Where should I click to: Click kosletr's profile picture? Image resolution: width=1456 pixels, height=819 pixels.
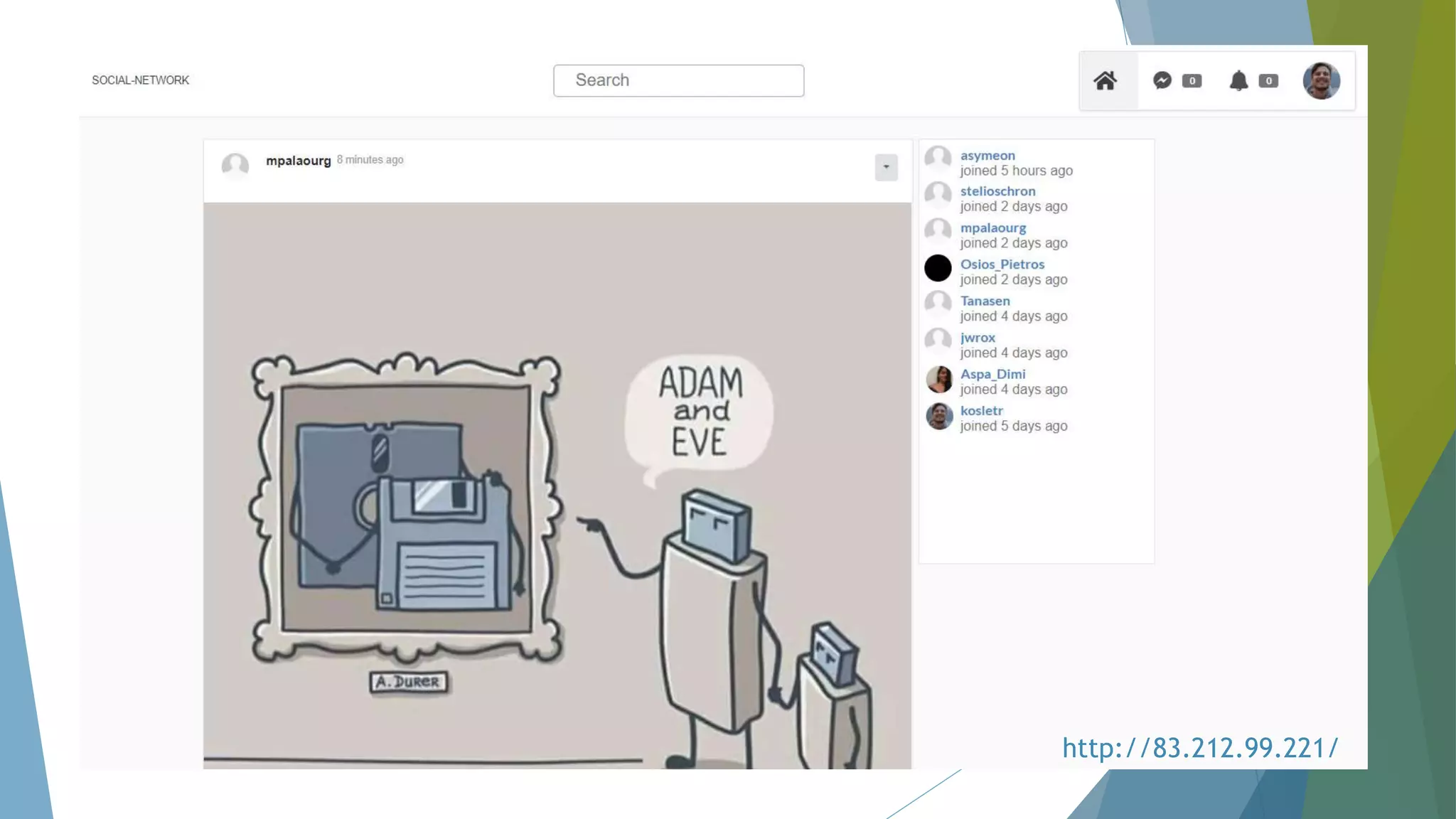pyautogui.click(x=938, y=416)
